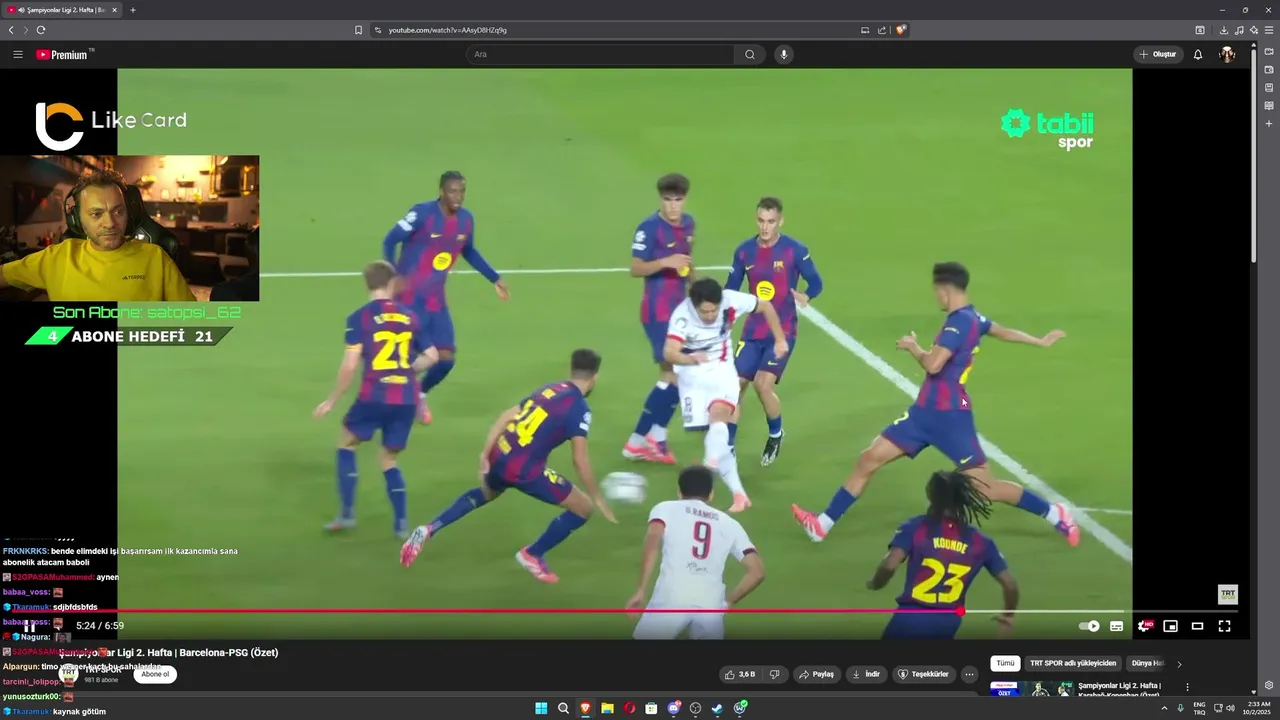
Task: Click the Oluştur create button
Action: (x=1158, y=55)
